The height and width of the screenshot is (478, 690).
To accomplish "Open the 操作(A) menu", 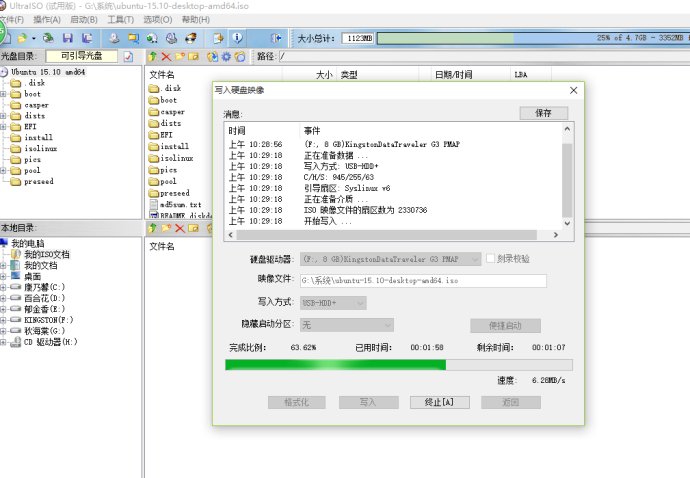I will tap(47, 20).
